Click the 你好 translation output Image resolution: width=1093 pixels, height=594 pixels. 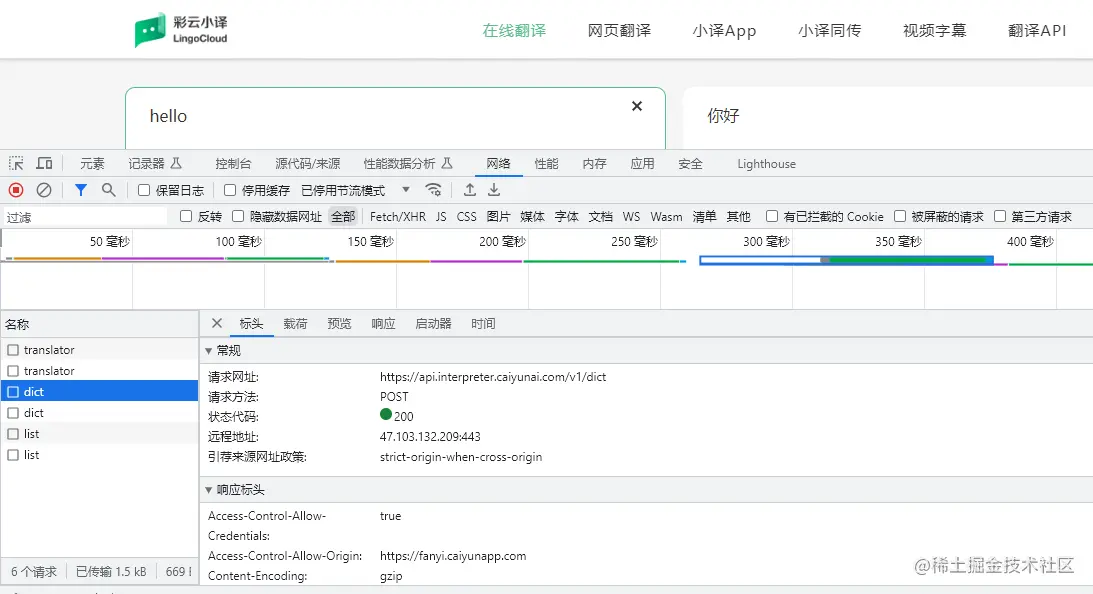(x=723, y=116)
